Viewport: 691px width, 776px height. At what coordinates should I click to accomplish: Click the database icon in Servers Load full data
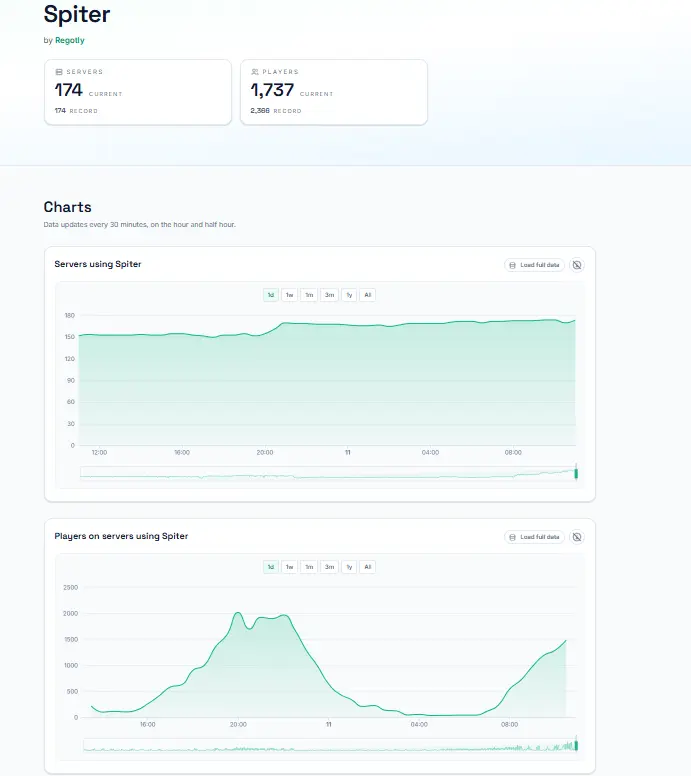pyautogui.click(x=512, y=265)
